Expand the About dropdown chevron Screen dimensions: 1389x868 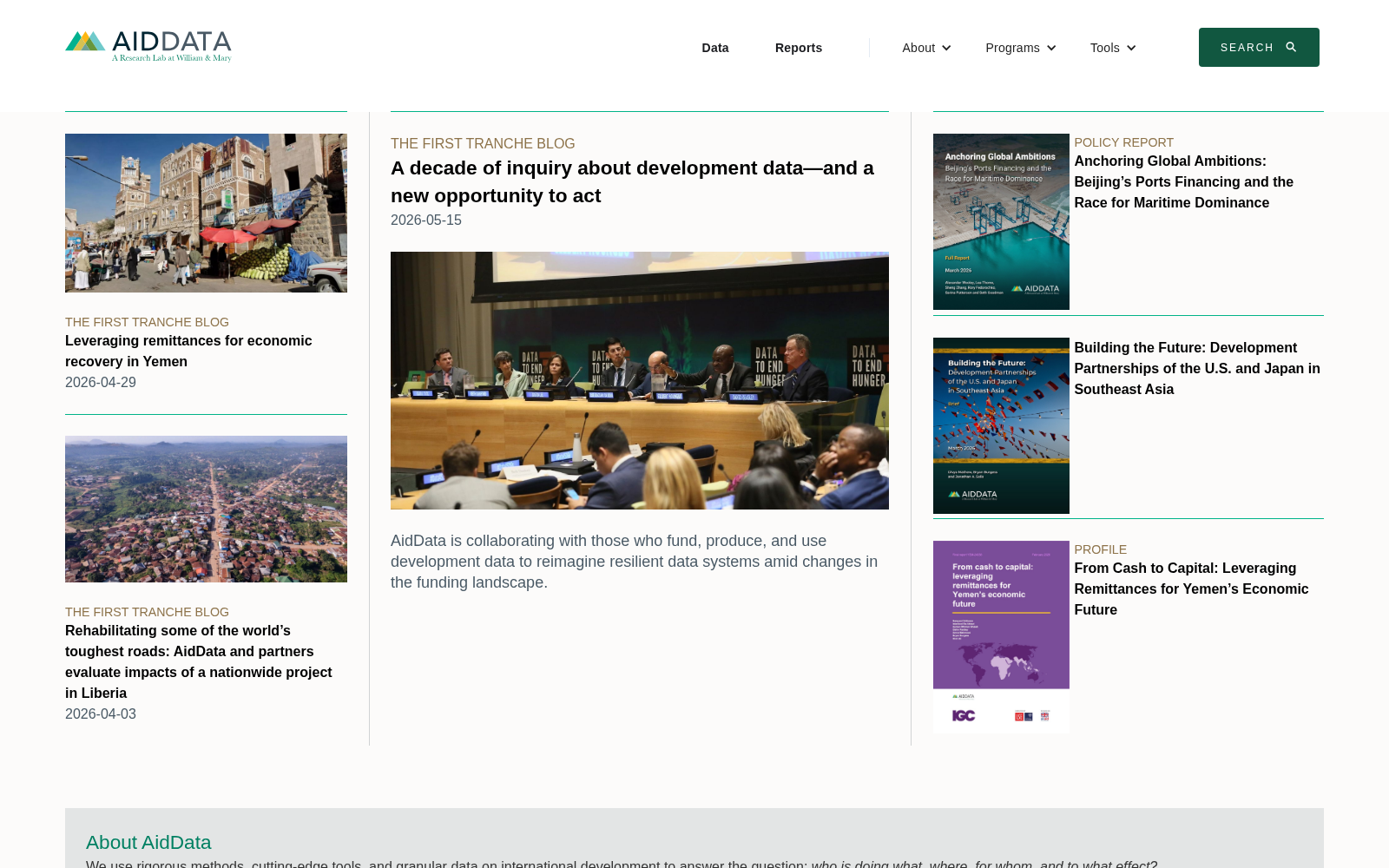[946, 48]
